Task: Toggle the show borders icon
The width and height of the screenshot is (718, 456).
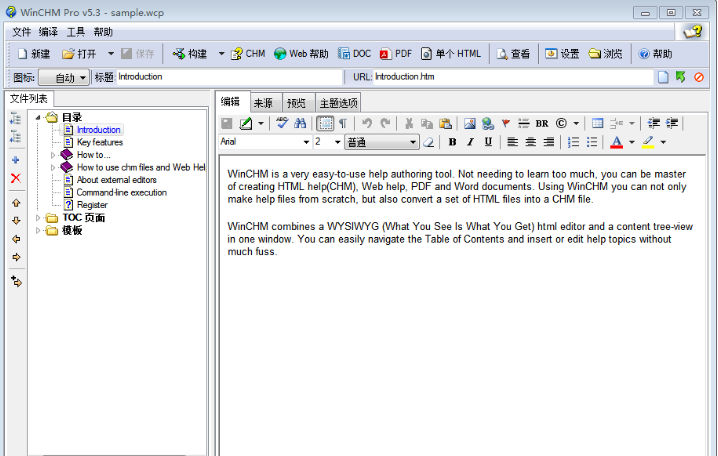Action: pos(325,123)
